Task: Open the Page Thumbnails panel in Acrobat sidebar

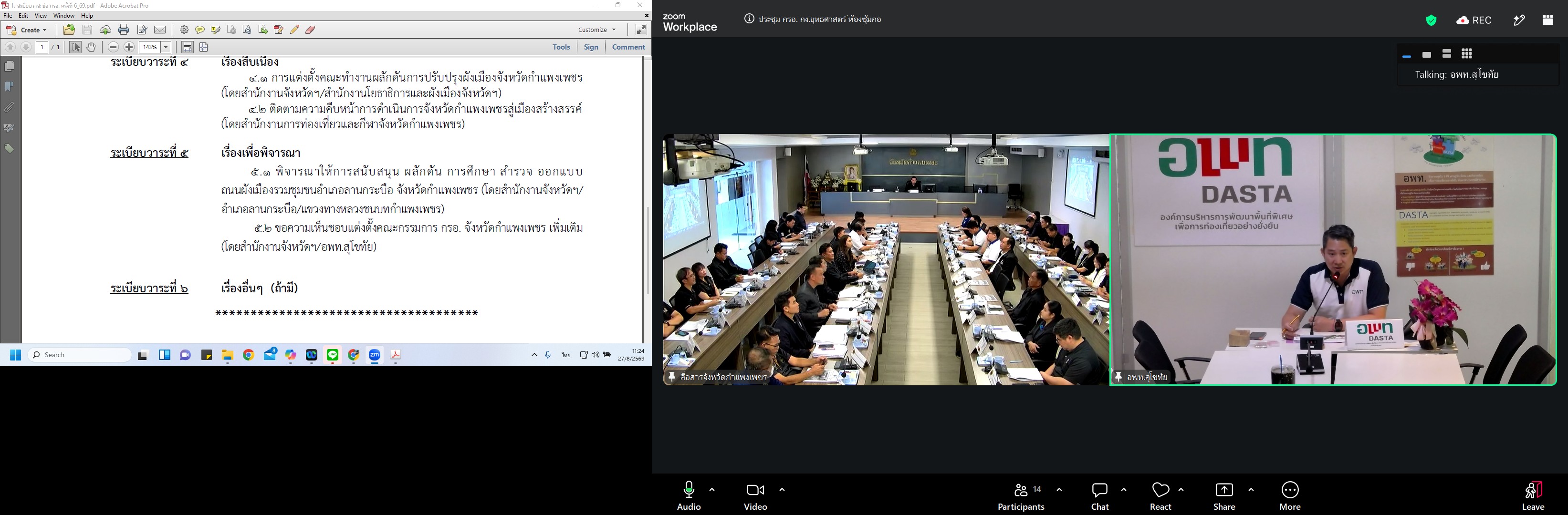Action: [x=10, y=66]
